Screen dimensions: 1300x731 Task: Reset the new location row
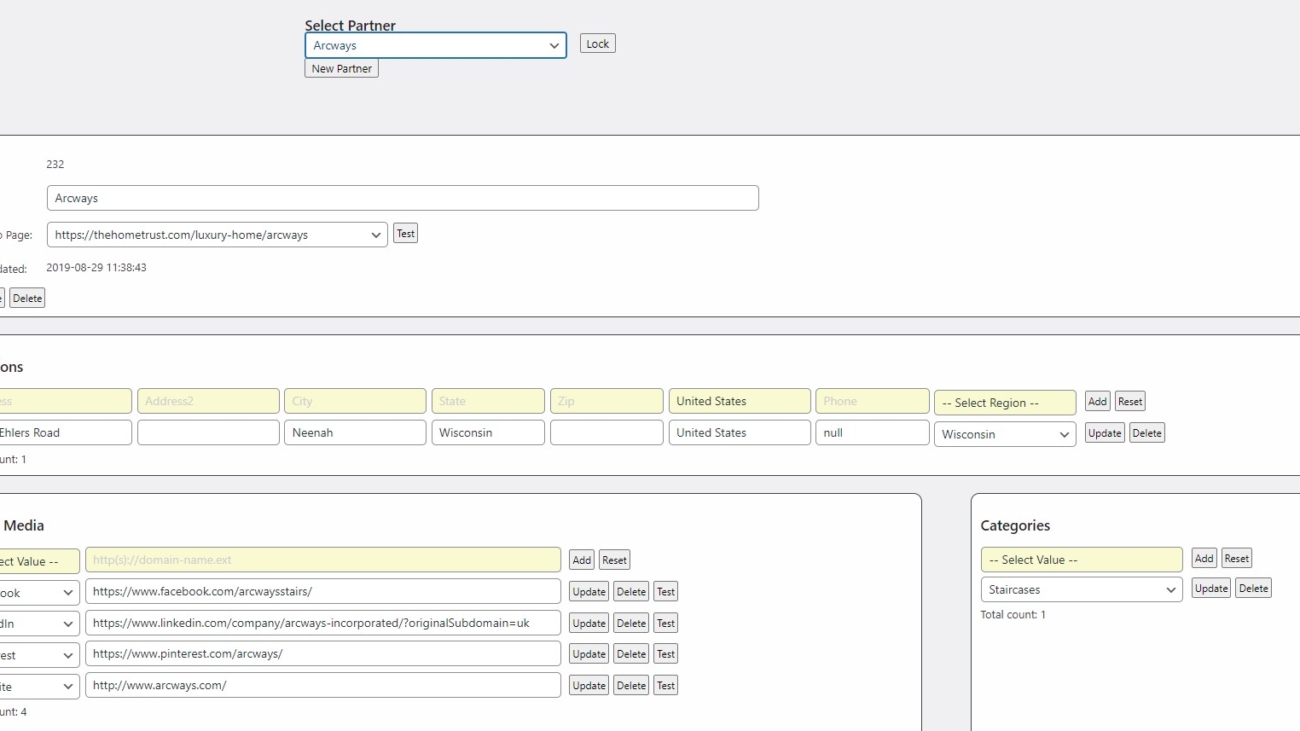pyautogui.click(x=1130, y=401)
